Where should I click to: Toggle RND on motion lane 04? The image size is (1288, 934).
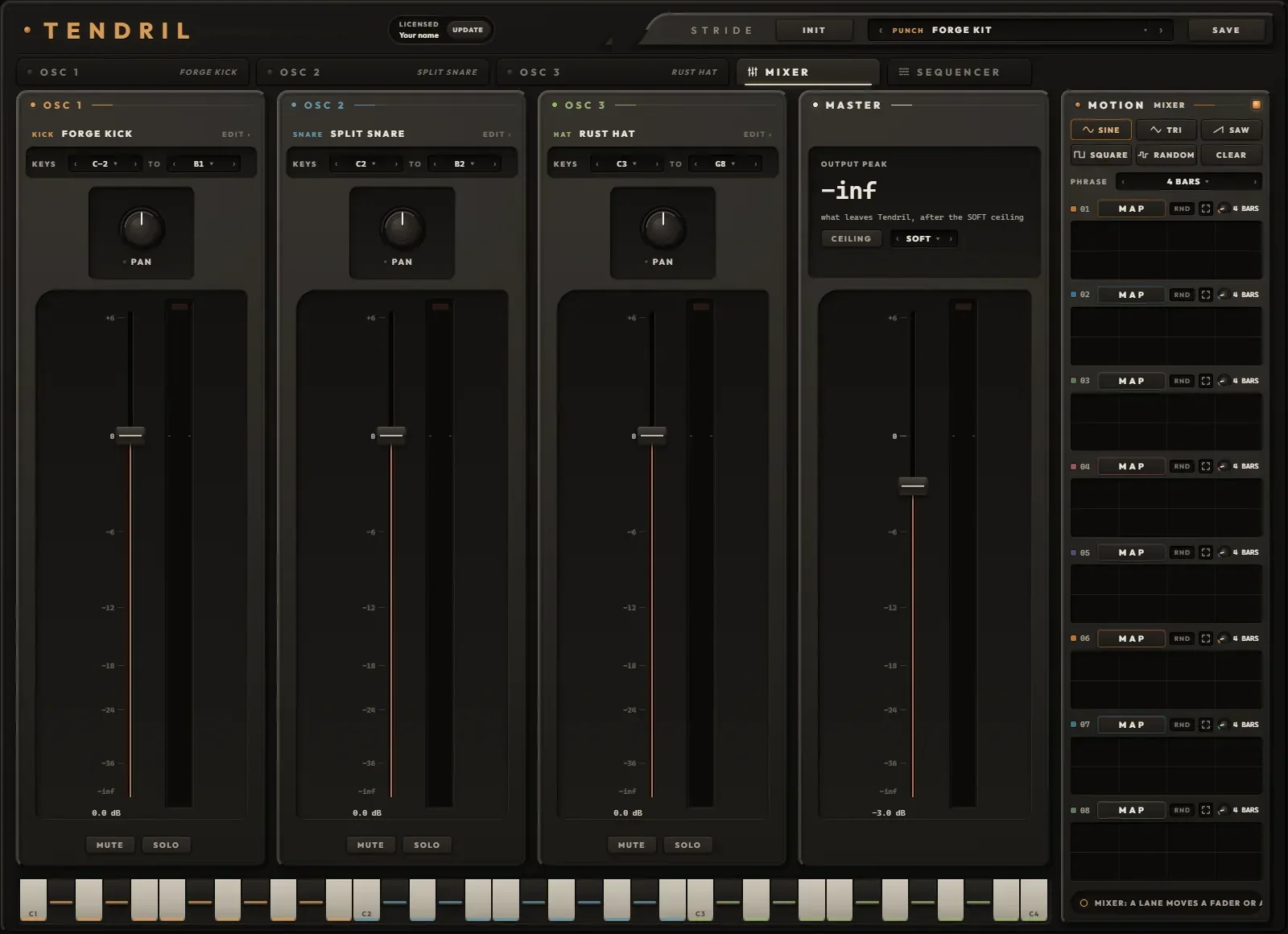[1182, 466]
